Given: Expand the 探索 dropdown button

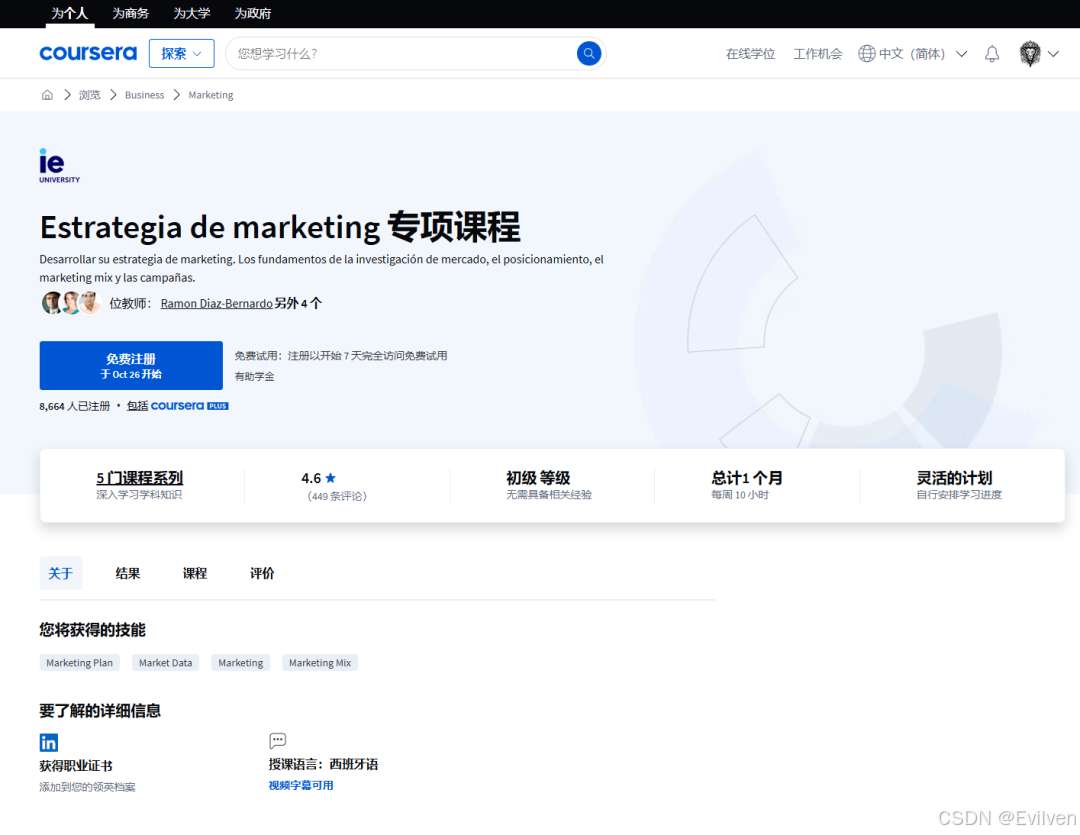Looking at the screenshot, I should point(182,53).
